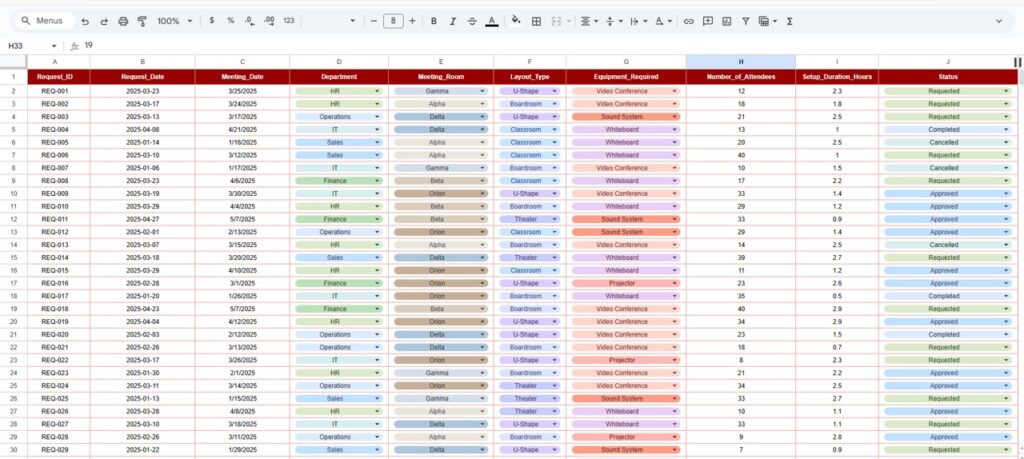
Task: Click the Menus search box
Action: click(x=42, y=21)
